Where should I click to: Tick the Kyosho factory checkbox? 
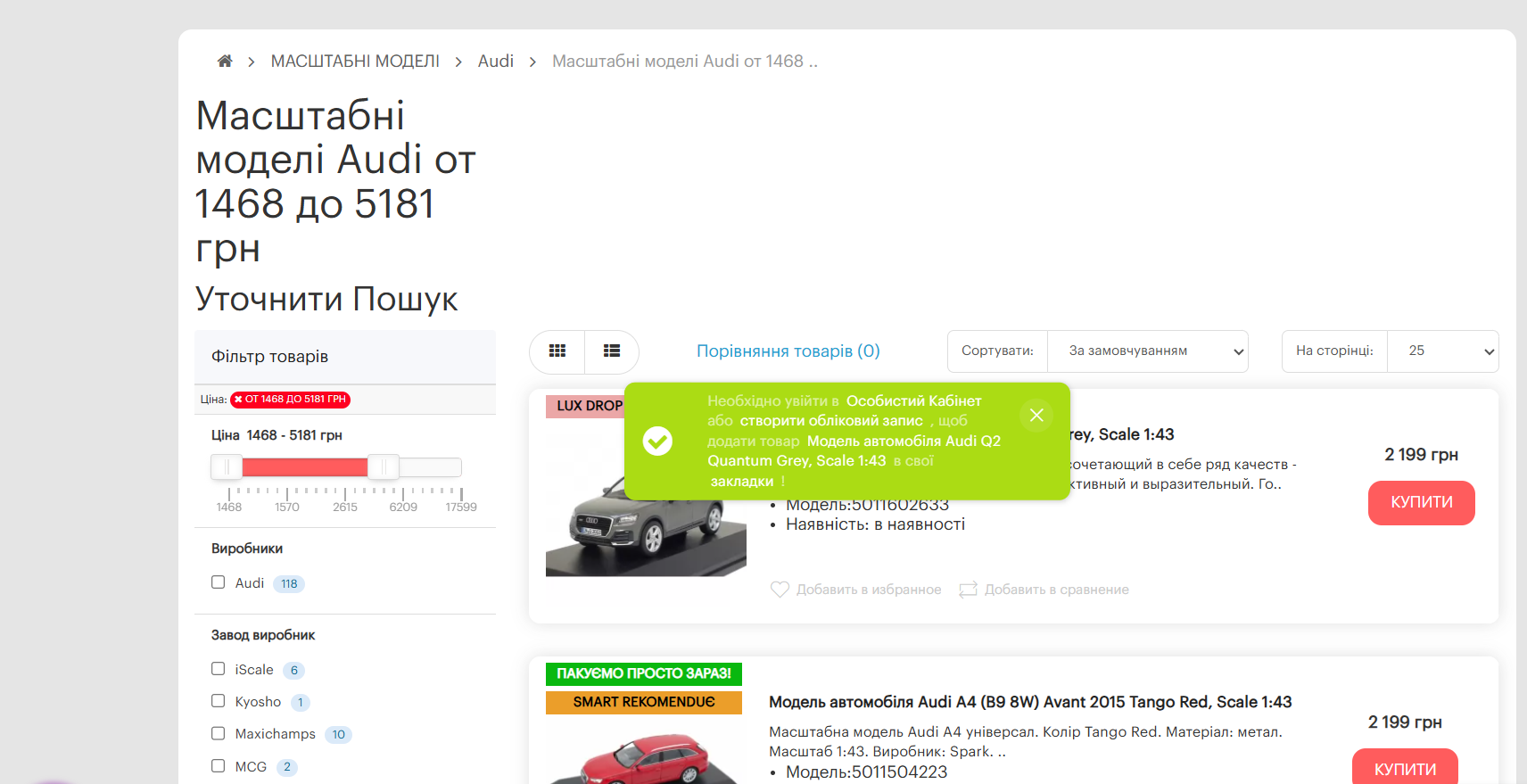(x=218, y=701)
